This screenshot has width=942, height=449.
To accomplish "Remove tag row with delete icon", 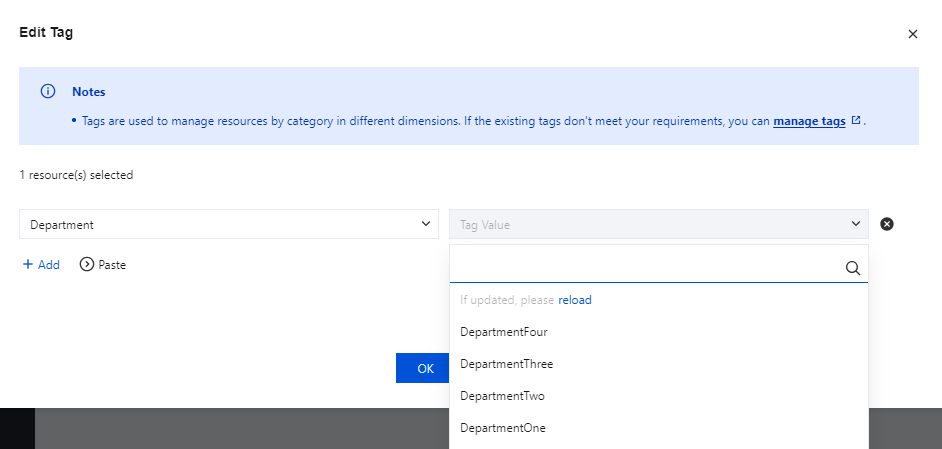I will [x=886, y=224].
